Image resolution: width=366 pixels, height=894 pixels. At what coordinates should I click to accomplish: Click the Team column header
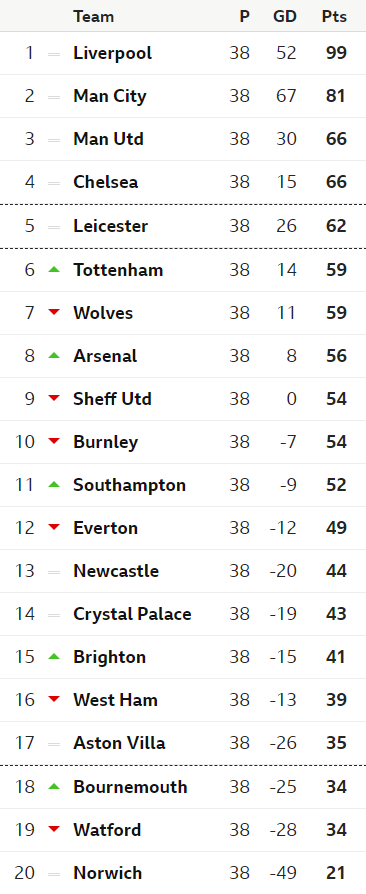click(x=93, y=17)
